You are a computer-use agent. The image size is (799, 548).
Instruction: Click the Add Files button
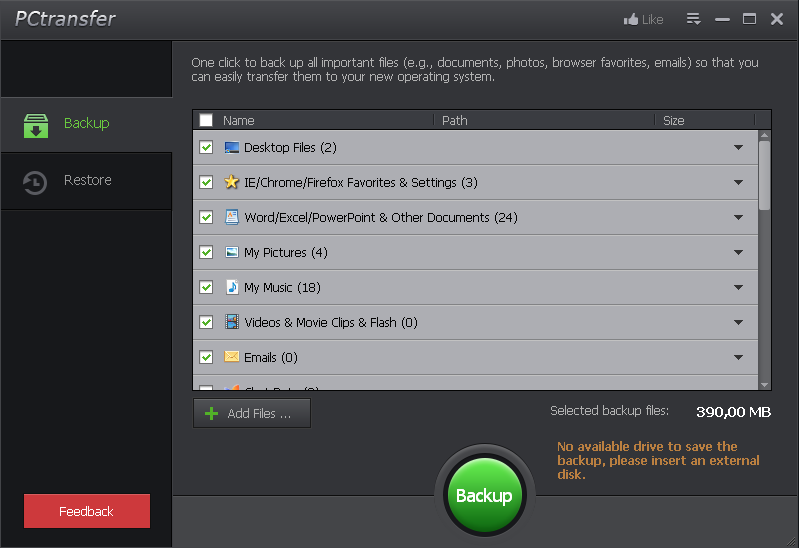pos(252,413)
